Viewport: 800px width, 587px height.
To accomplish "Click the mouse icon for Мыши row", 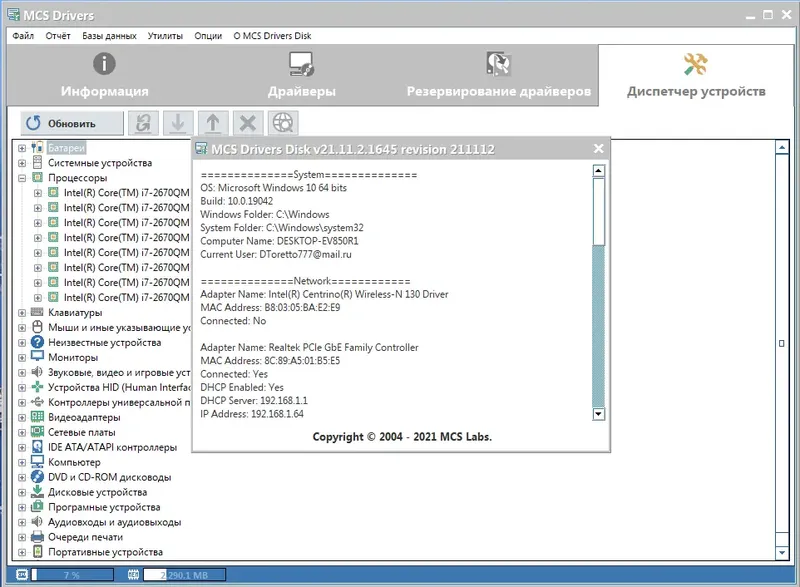I will tap(37, 326).
